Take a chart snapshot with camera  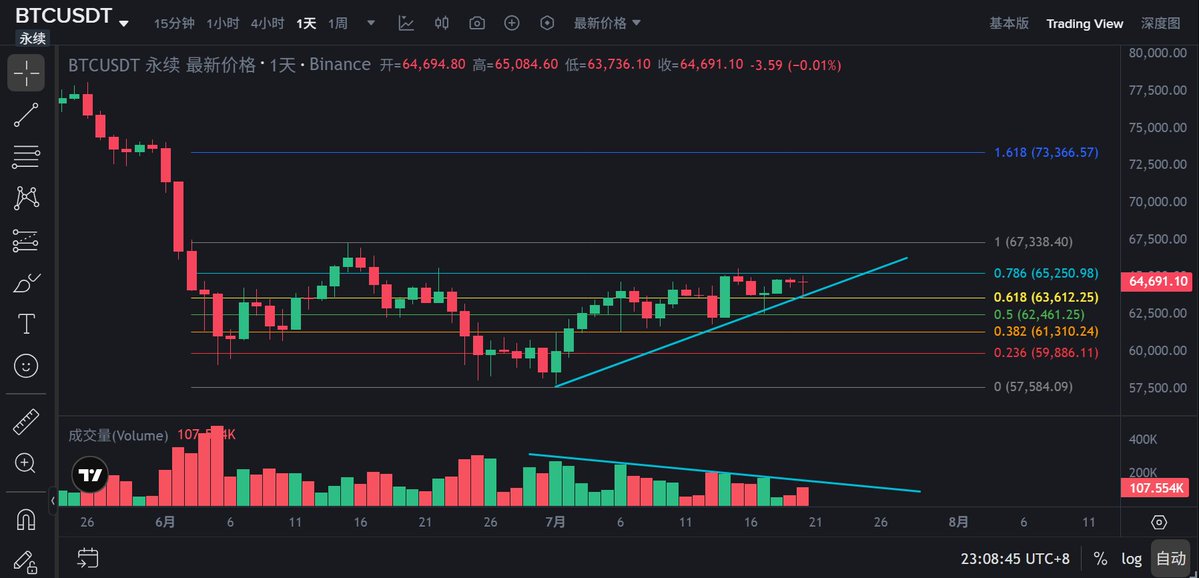point(477,23)
